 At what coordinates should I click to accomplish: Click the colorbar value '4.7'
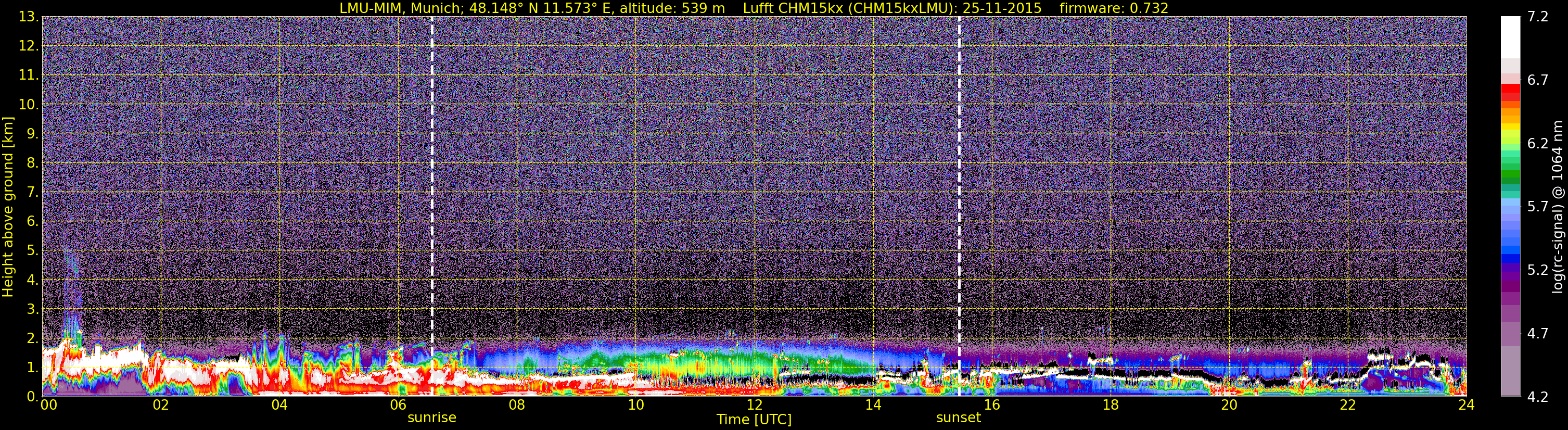coord(1538,333)
